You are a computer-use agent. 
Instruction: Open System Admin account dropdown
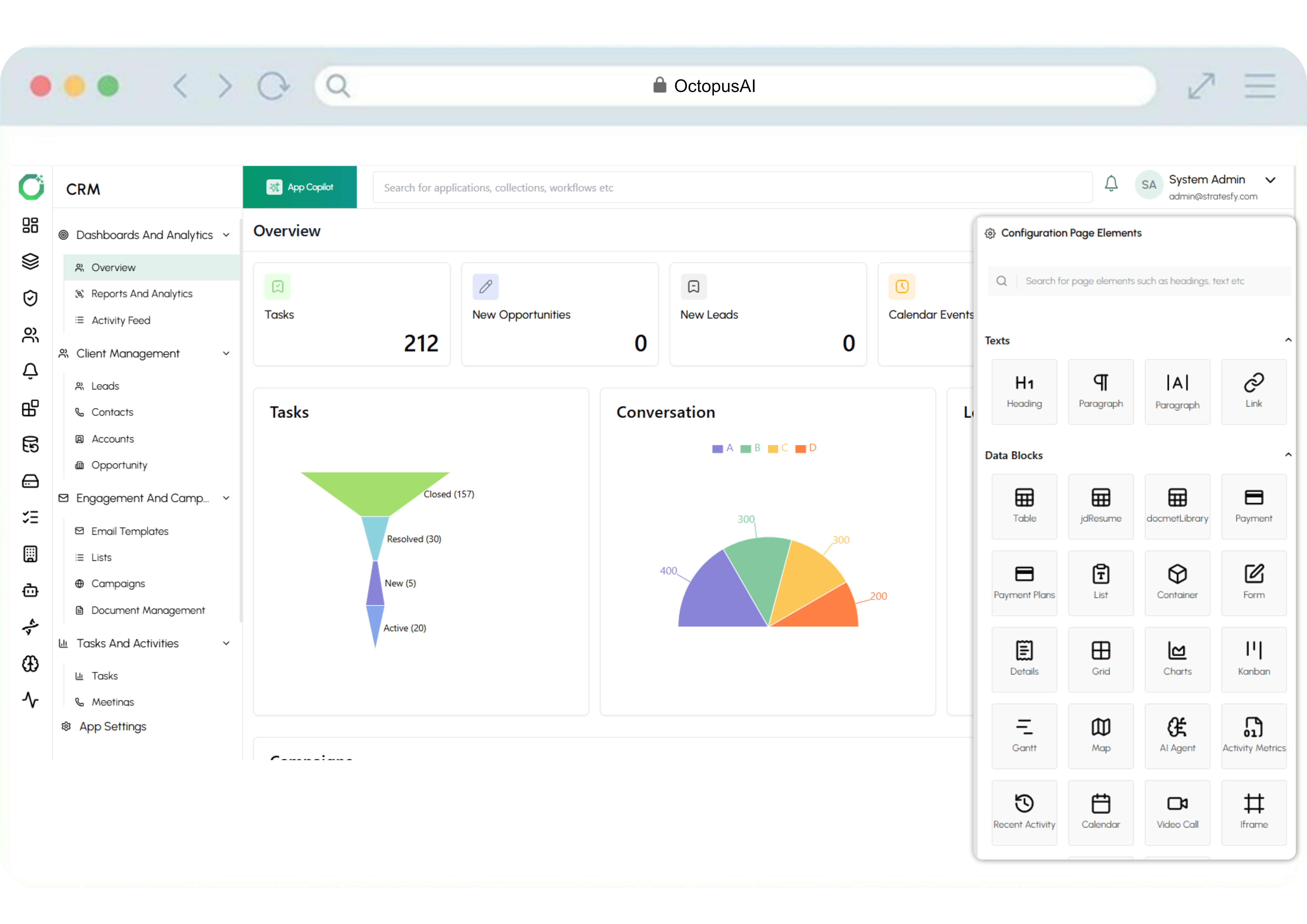(x=1270, y=180)
